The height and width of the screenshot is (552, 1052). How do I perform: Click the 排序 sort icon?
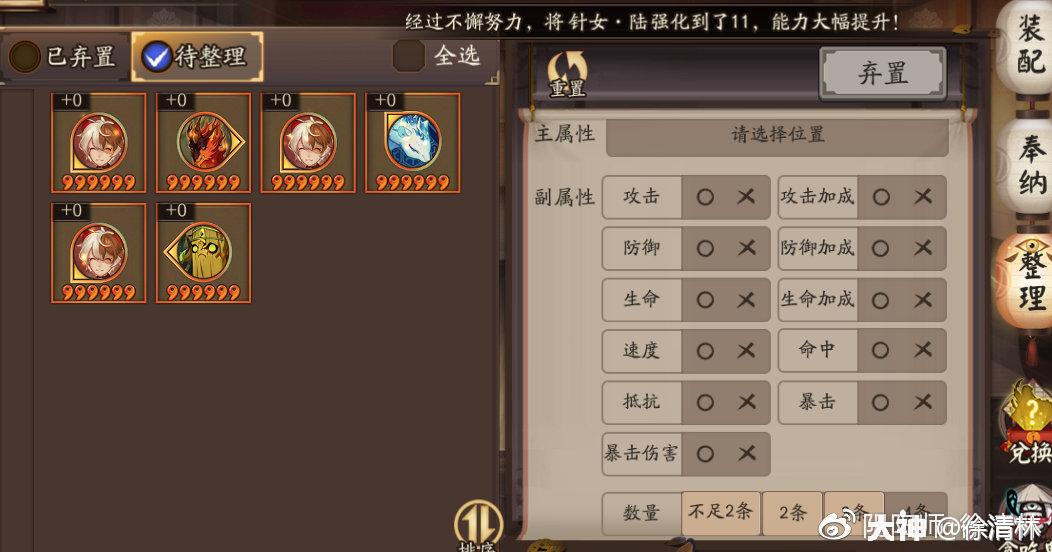[478, 527]
